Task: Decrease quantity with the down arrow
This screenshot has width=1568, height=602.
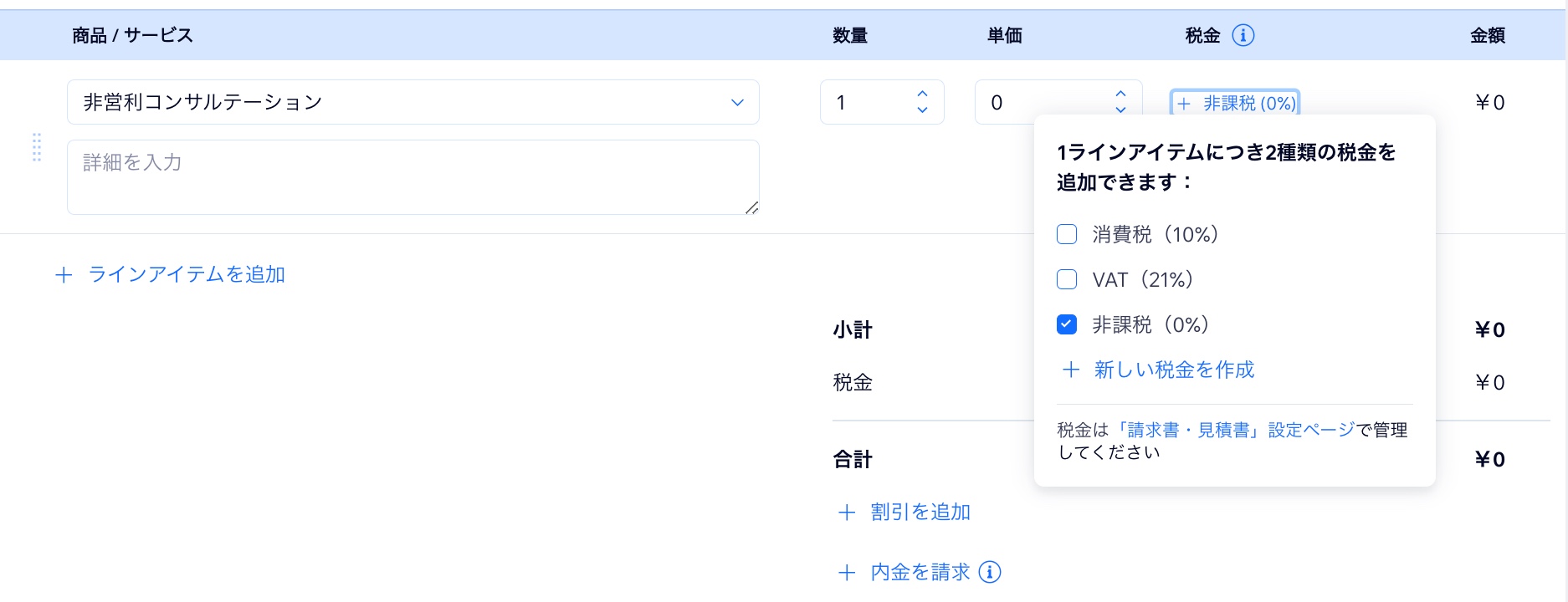Action: (x=922, y=110)
